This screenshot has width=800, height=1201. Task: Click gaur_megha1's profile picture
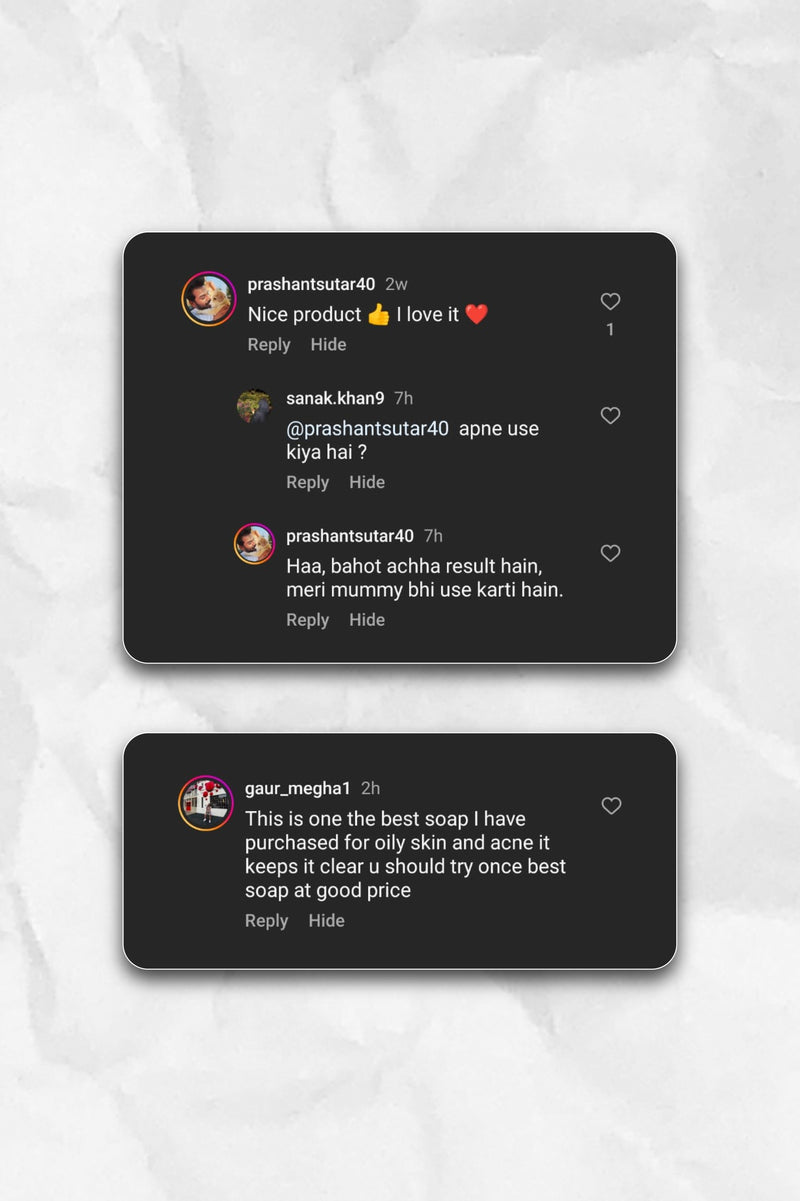click(x=206, y=803)
